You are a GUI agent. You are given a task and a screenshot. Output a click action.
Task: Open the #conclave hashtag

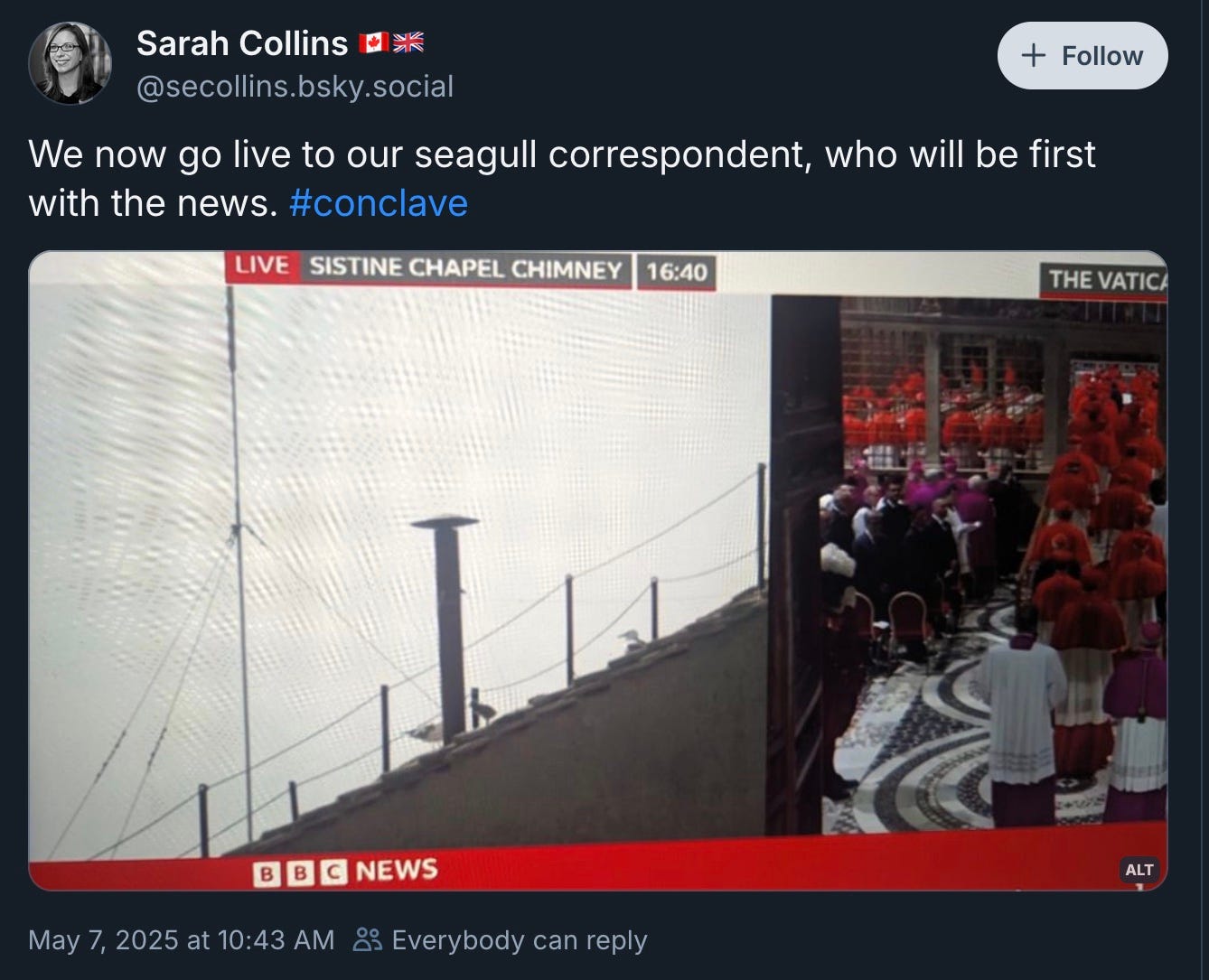pos(379,202)
